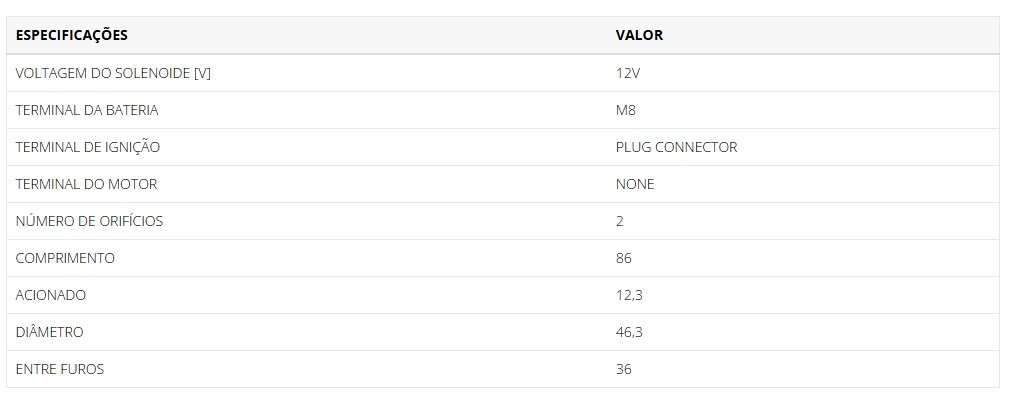The height and width of the screenshot is (407, 1013).
Task: Select the VOLTAGEM DO SOLENOIDE [V] label
Action: pyautogui.click(x=113, y=73)
